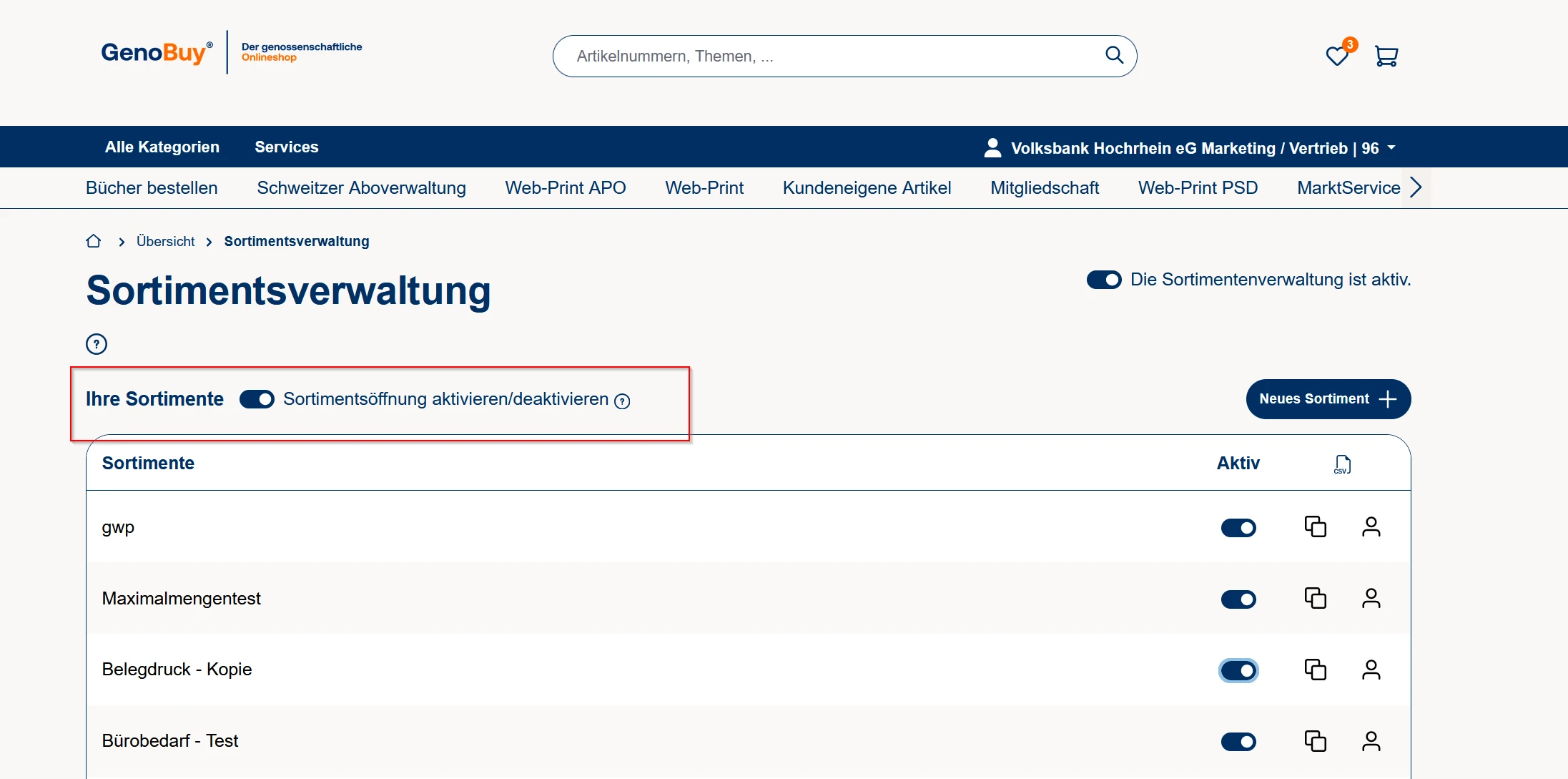Viewport: 1568px width, 779px height.
Task: Open the shopping cart
Action: (1386, 56)
